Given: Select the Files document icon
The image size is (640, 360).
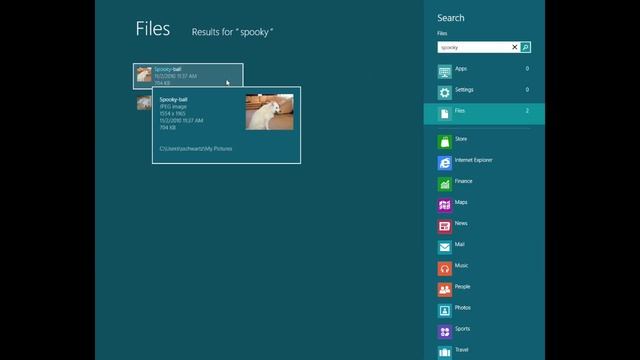Looking at the screenshot, I should click(x=444, y=114).
